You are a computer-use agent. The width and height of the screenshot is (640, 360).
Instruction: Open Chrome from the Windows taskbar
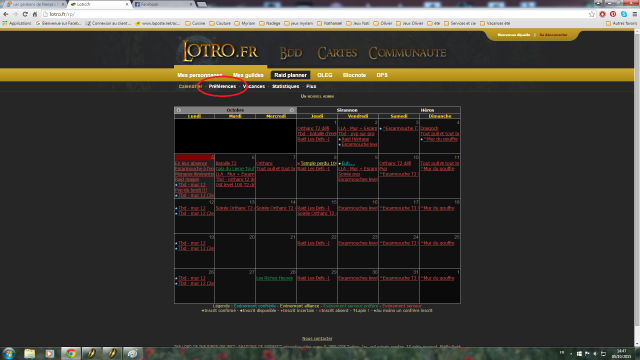71,353
